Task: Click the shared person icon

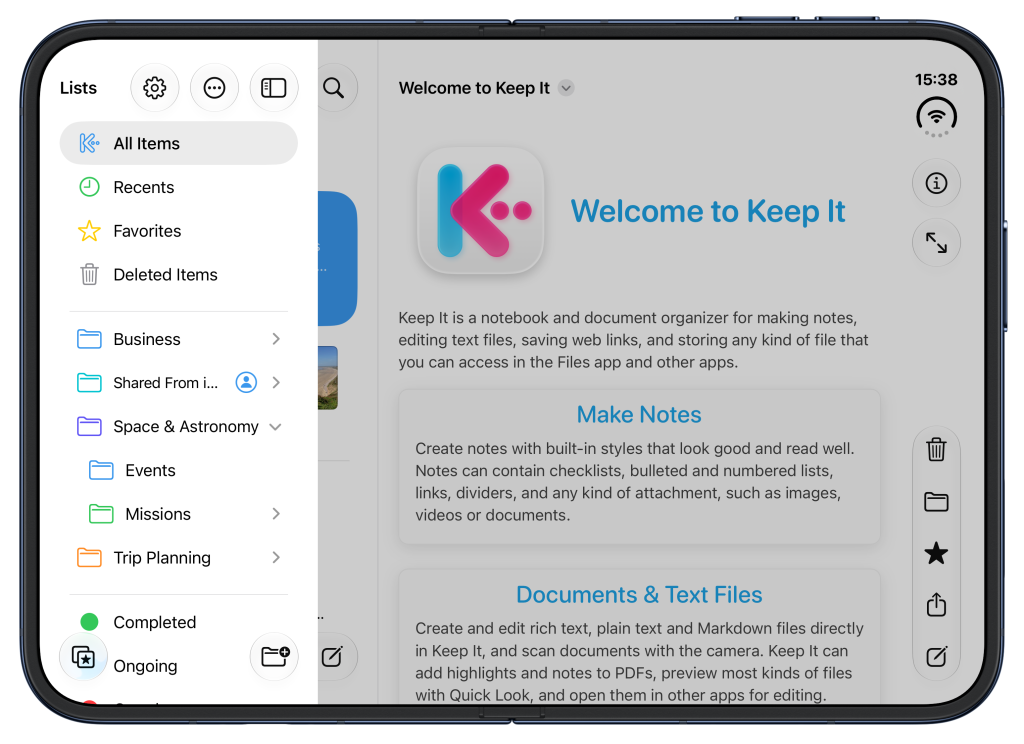Action: click(x=246, y=382)
